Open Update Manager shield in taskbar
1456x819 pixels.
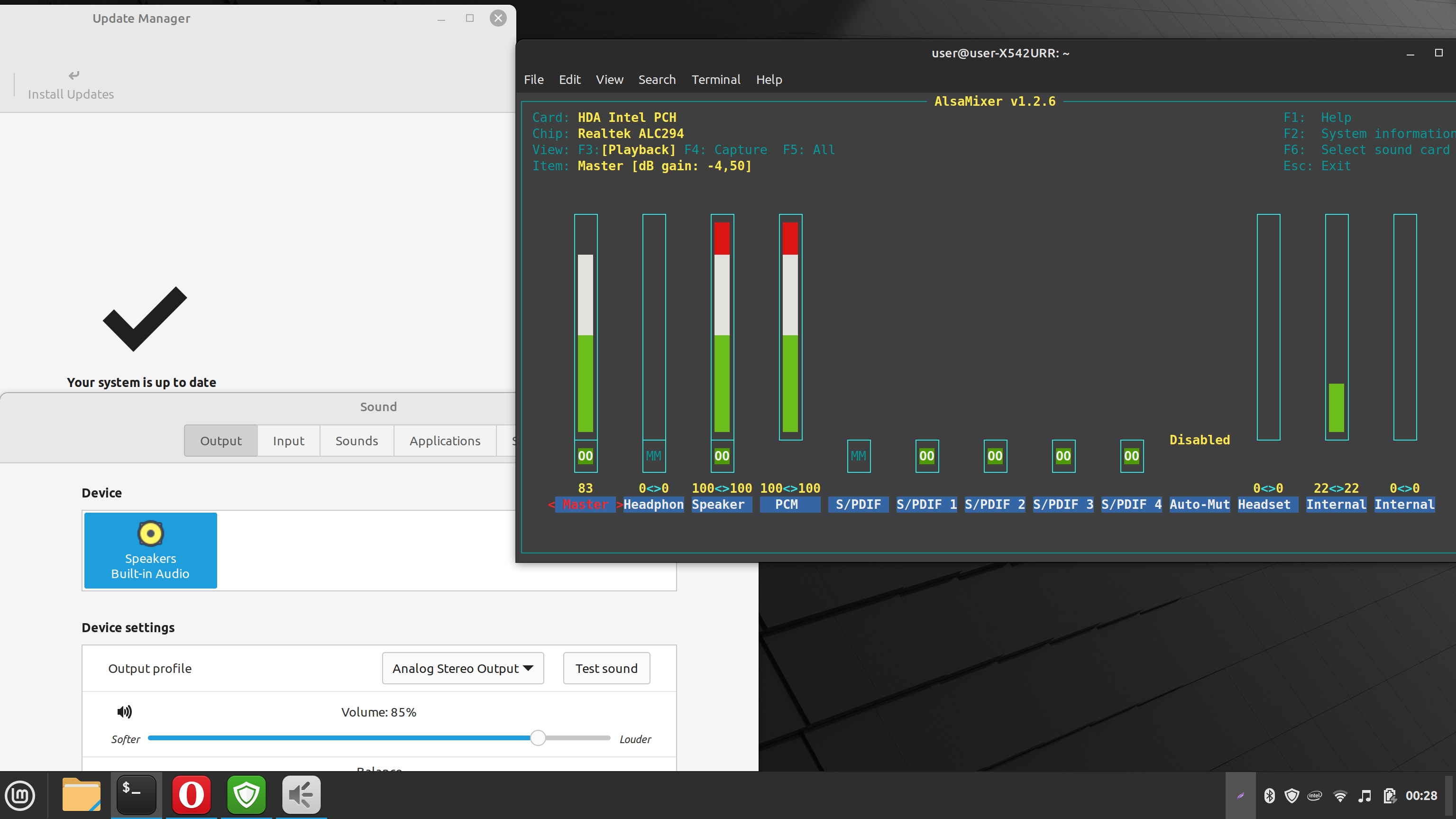[x=247, y=795]
